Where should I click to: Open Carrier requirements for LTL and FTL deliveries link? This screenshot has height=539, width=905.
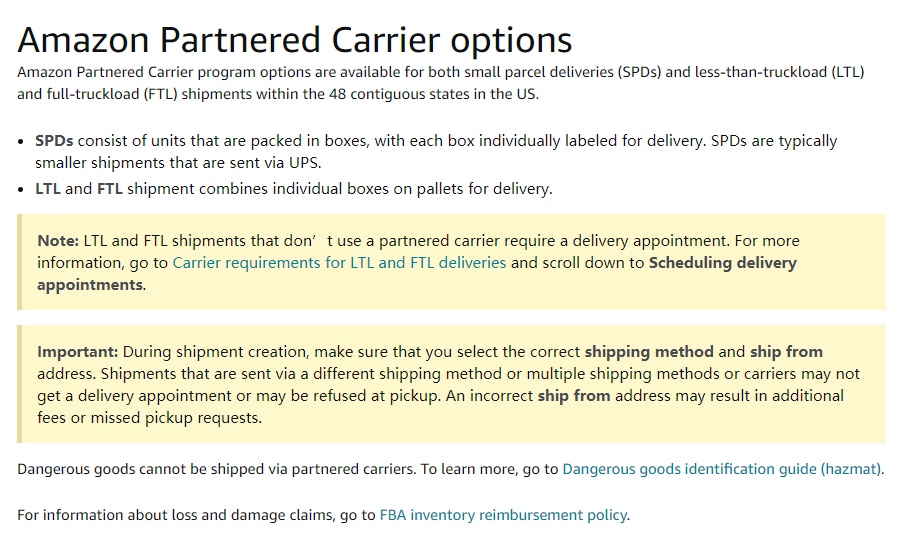click(339, 263)
